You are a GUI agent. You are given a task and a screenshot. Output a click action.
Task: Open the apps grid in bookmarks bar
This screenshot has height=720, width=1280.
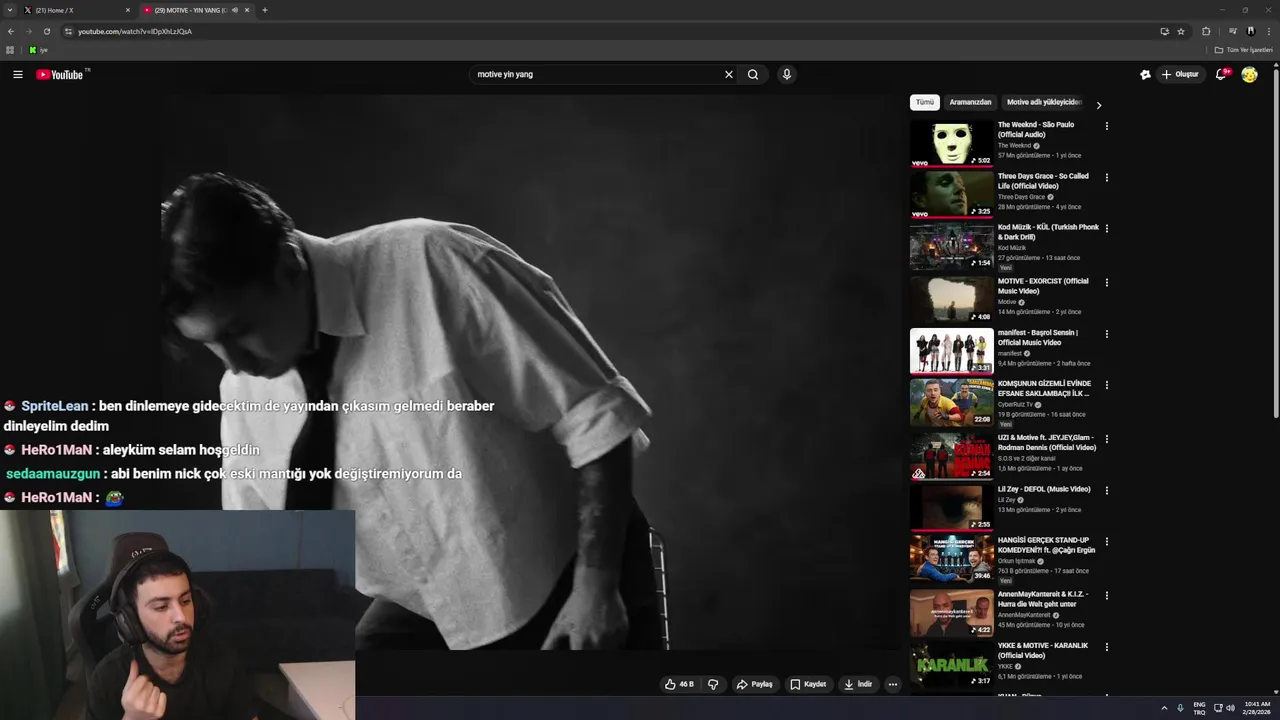coord(10,50)
